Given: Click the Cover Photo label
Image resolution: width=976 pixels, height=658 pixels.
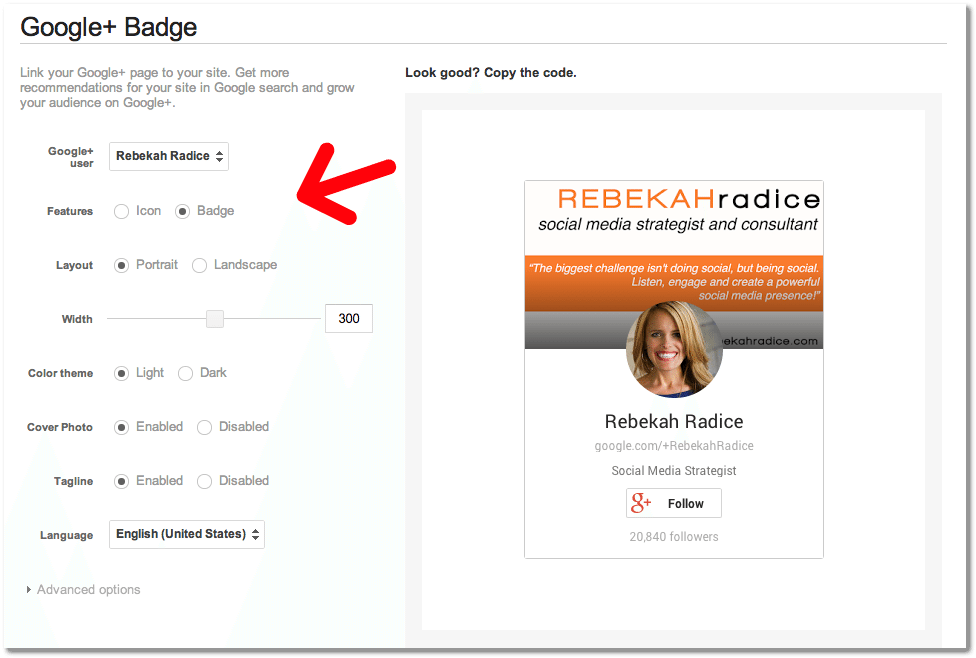Looking at the screenshot, I should [x=60, y=428].
